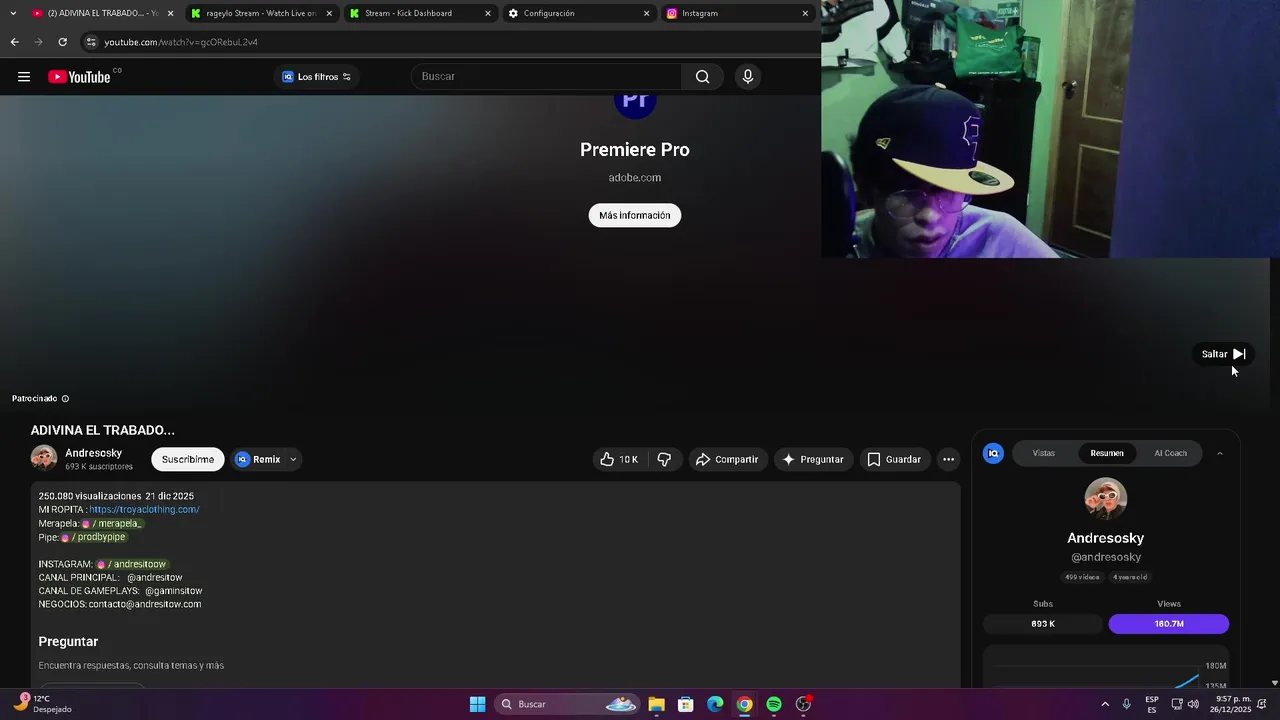Click the Windows taskbar Buscar search box
Screen dimensions: 1280x720
(566, 704)
